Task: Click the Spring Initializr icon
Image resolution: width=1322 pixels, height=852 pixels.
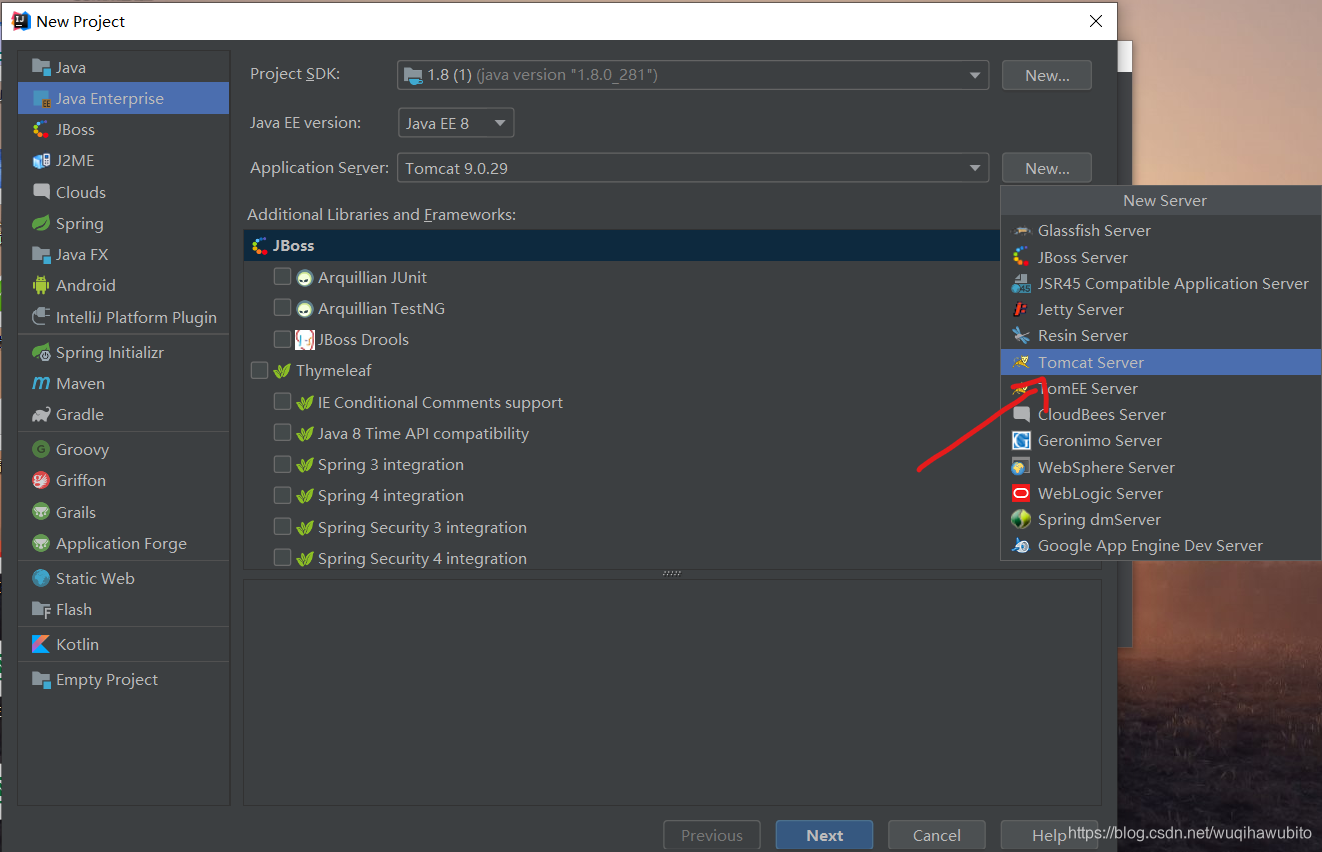Action: click(x=41, y=352)
